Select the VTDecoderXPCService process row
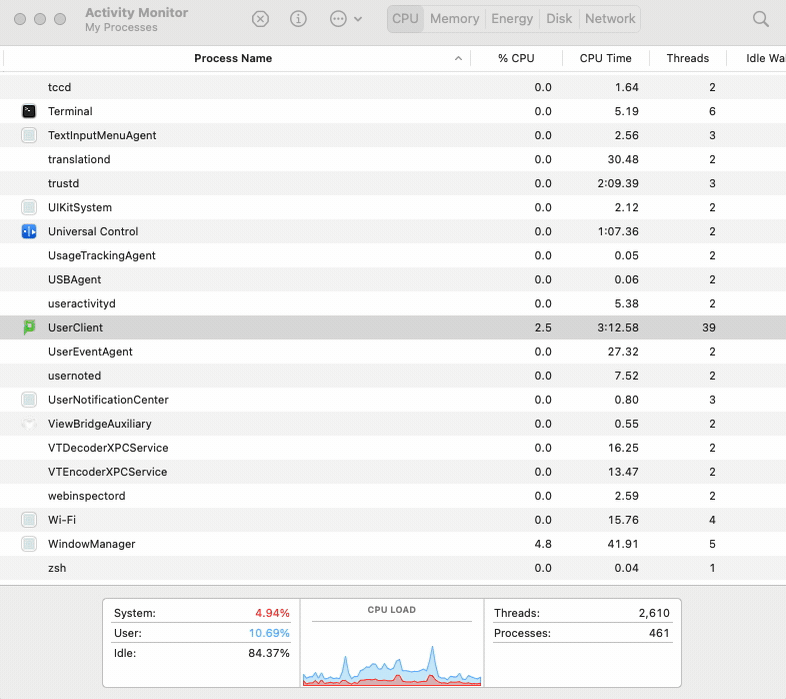This screenshot has height=699, width=786. pyautogui.click(x=393, y=448)
